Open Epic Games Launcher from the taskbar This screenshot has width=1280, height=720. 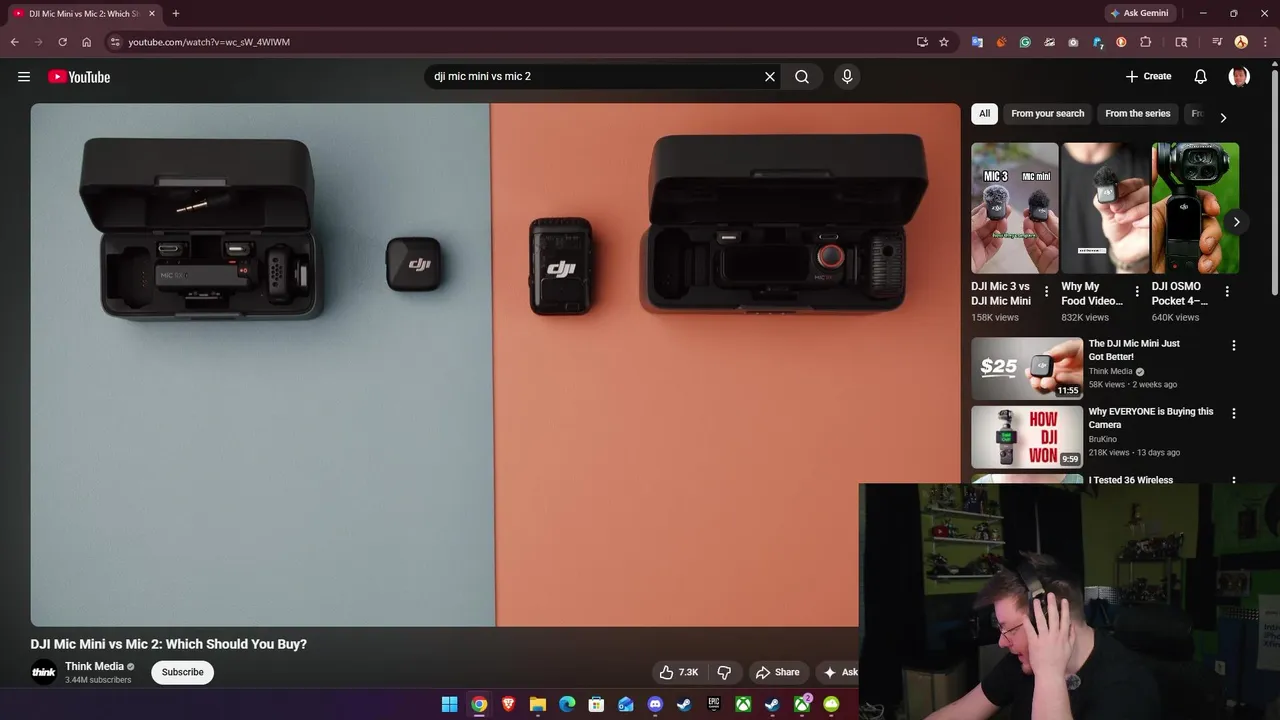point(714,704)
